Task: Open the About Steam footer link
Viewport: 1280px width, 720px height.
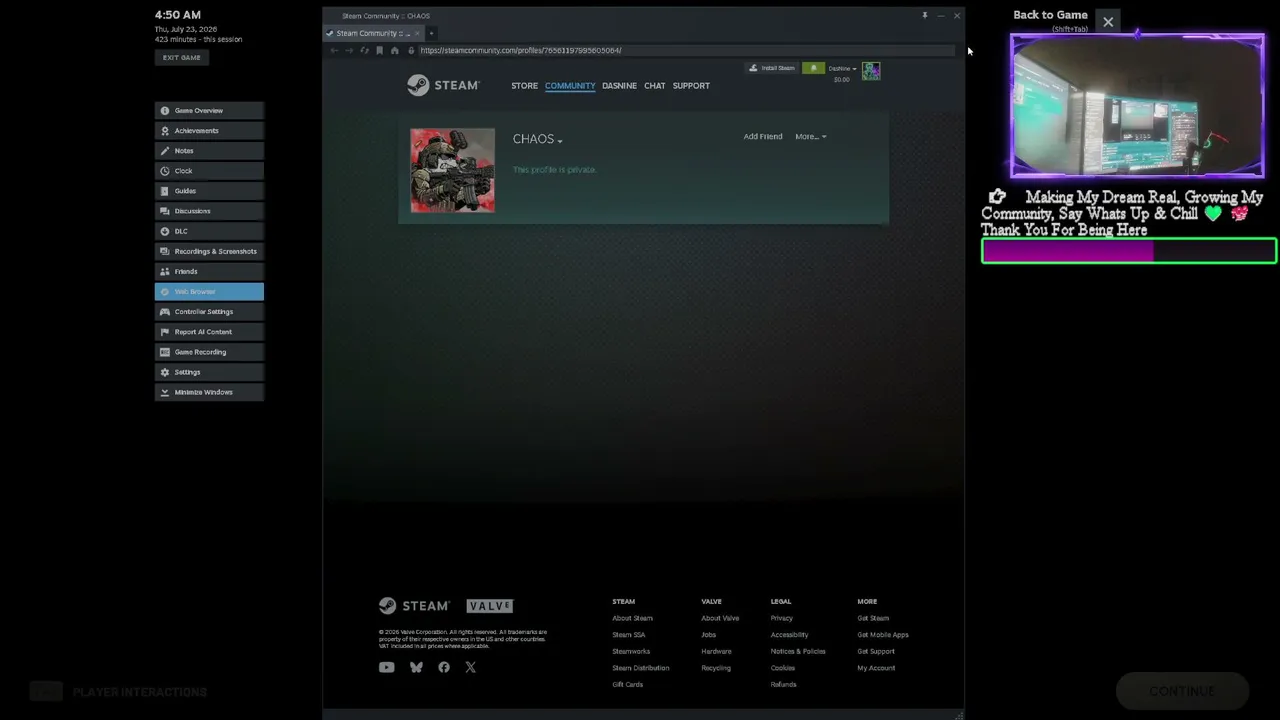Action: pos(632,618)
